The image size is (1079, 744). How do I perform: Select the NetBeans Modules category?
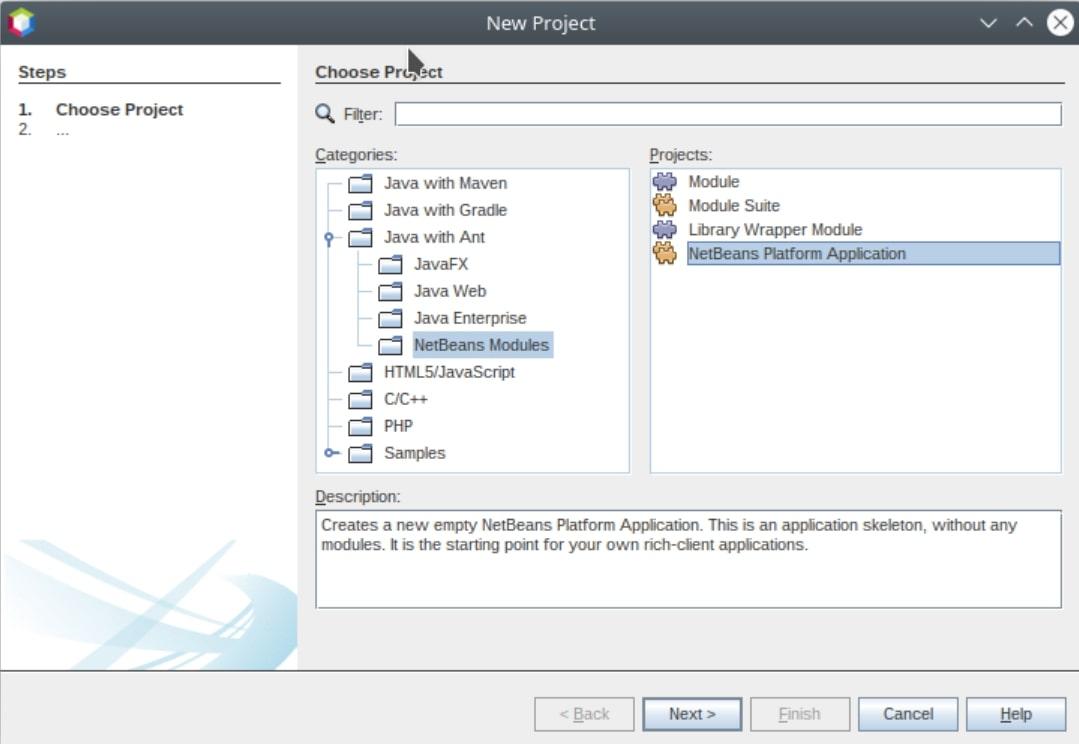(482, 345)
